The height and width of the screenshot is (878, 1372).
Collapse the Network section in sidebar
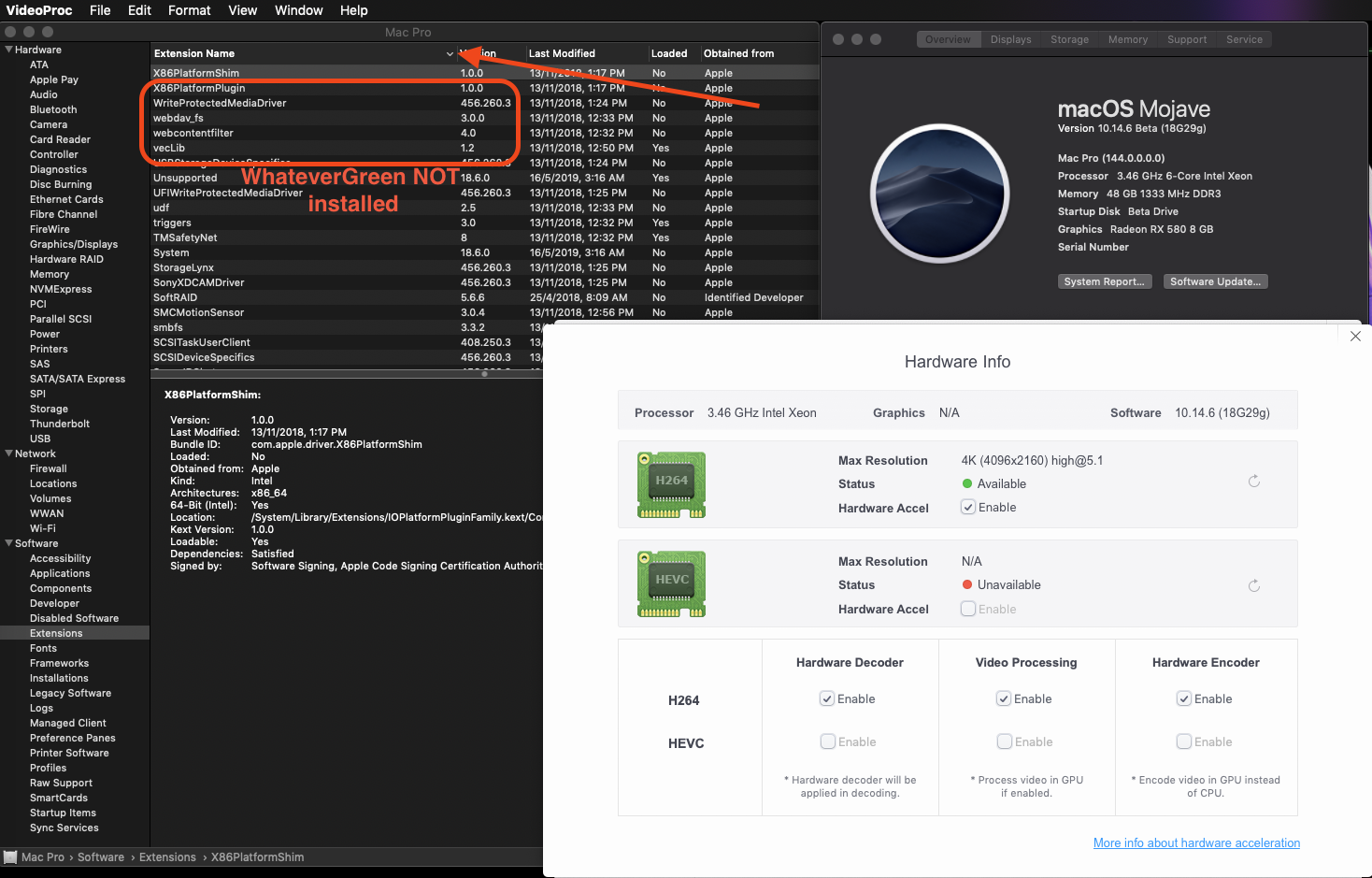(8, 453)
